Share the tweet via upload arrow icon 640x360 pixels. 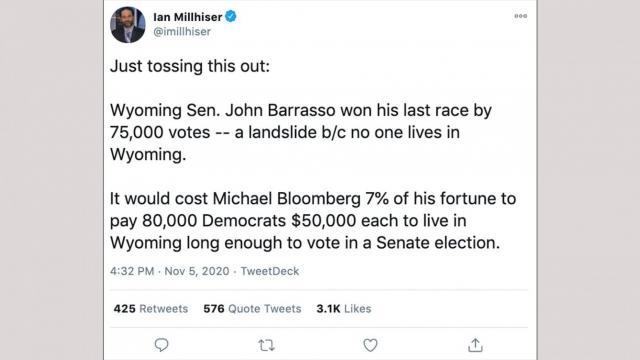pos(475,345)
